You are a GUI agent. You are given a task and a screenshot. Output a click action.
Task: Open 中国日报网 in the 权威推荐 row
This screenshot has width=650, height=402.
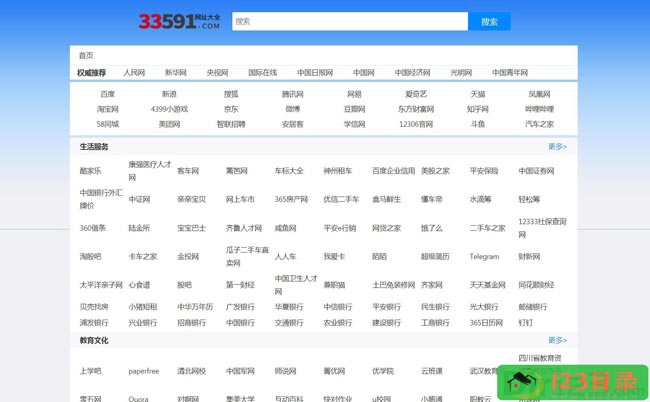coord(315,73)
